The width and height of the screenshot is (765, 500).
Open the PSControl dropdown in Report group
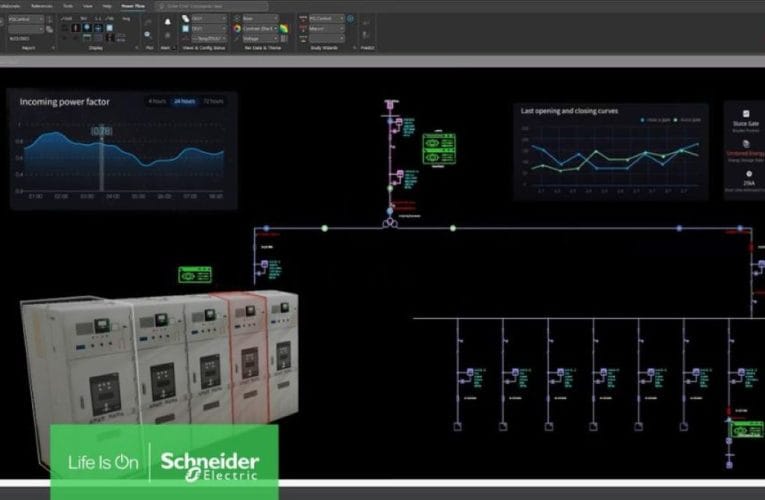[24, 19]
